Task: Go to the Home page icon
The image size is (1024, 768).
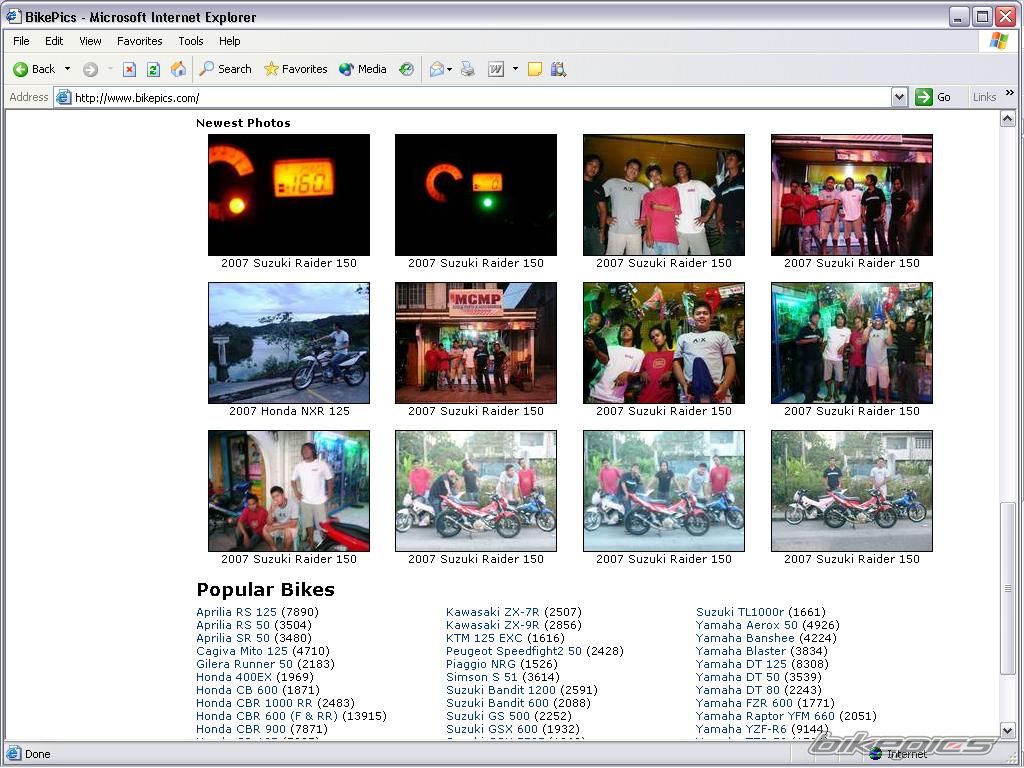Action: pyautogui.click(x=178, y=69)
